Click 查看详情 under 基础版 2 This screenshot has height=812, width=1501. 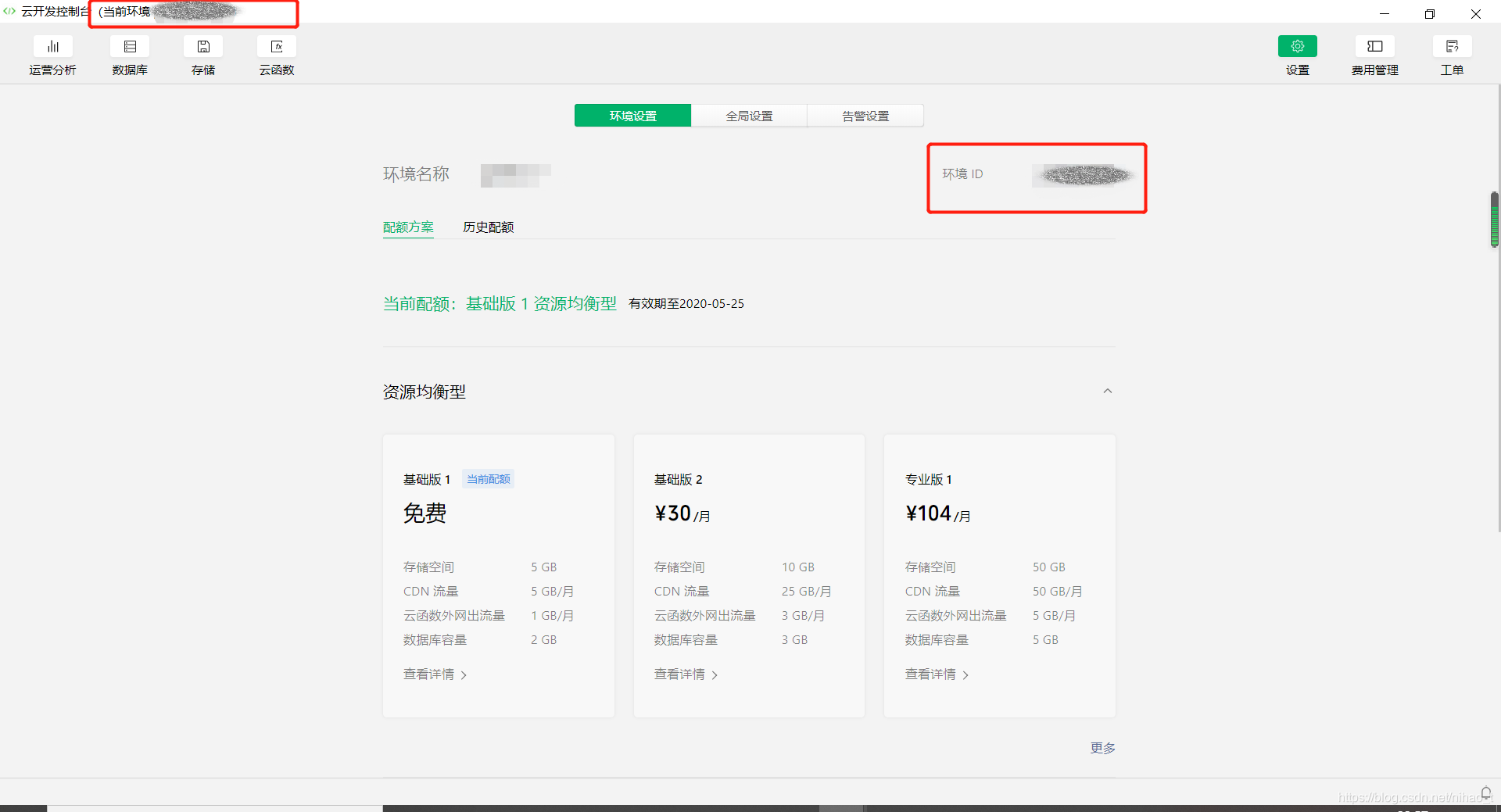click(680, 674)
